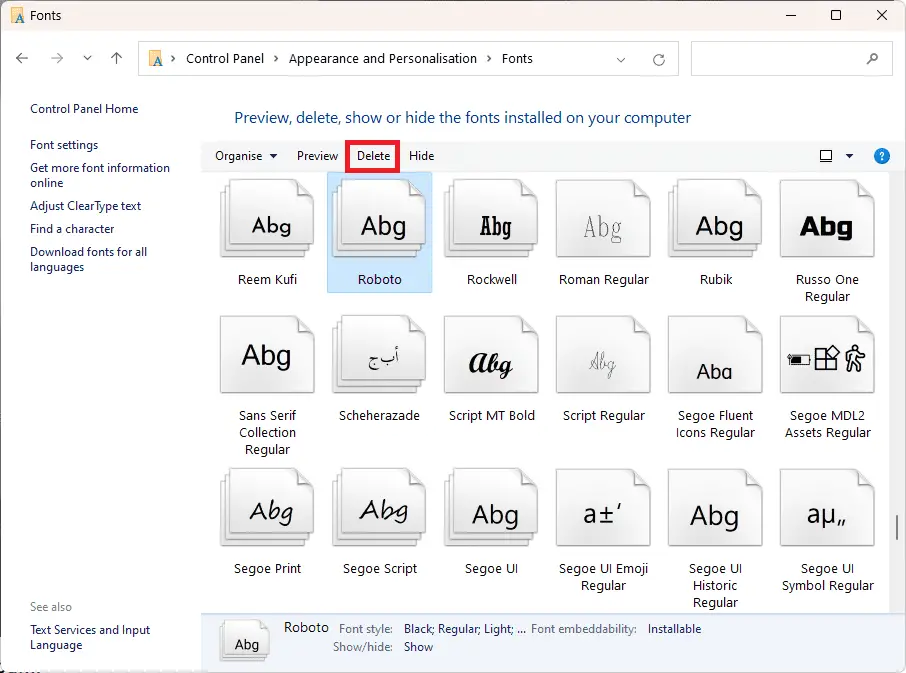The width and height of the screenshot is (906, 673).
Task: Select the Russo One Regular font icon
Action: pos(827,218)
